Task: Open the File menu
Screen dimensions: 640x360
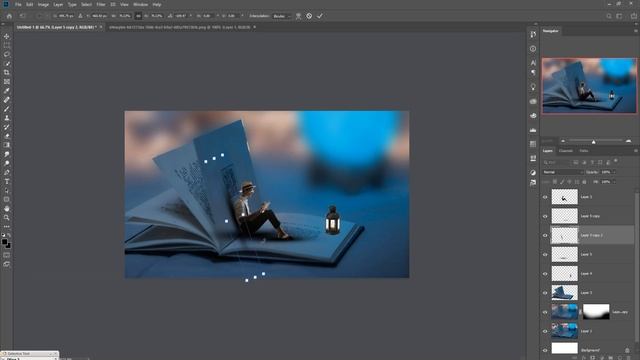Action: [x=18, y=4]
